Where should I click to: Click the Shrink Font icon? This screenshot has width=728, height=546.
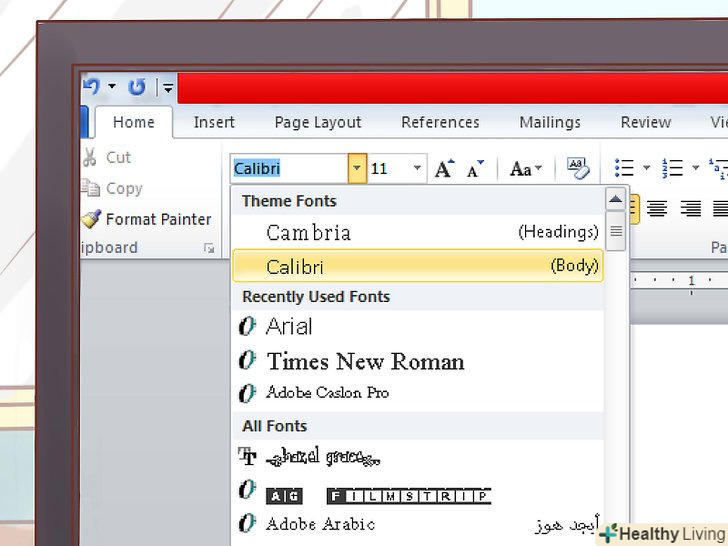click(x=475, y=169)
